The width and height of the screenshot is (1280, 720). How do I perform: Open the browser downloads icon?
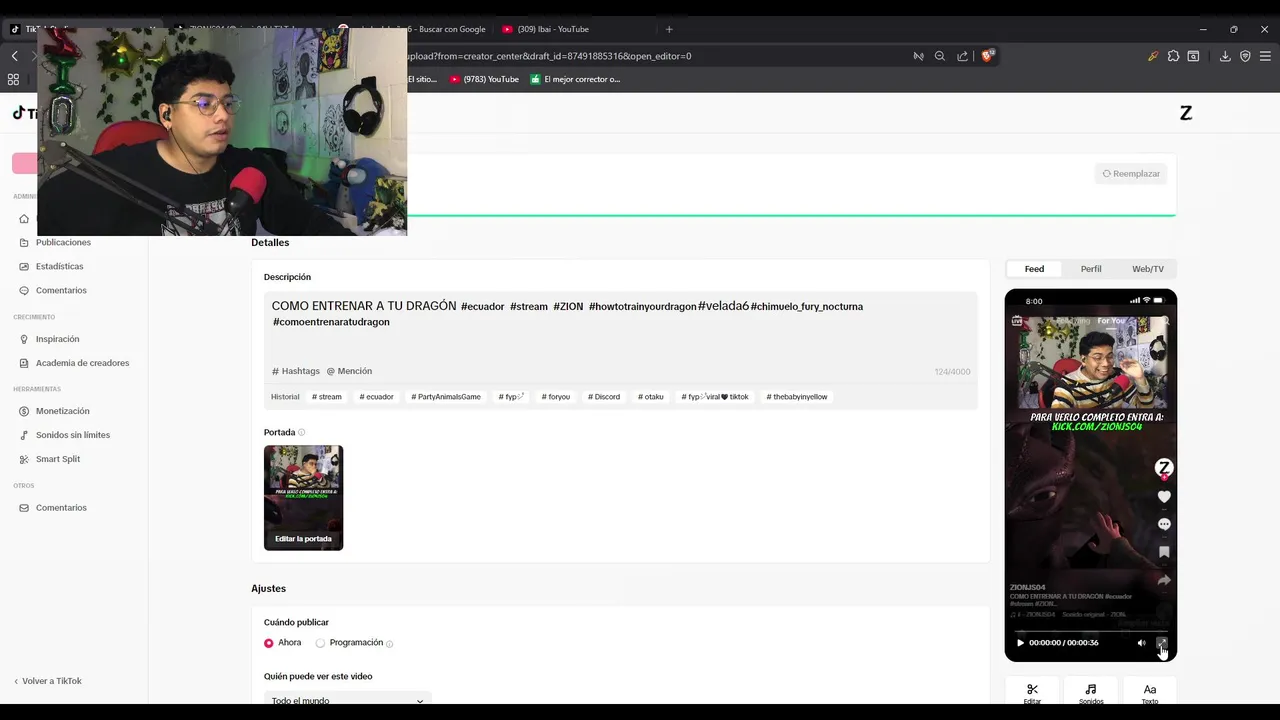click(1225, 56)
